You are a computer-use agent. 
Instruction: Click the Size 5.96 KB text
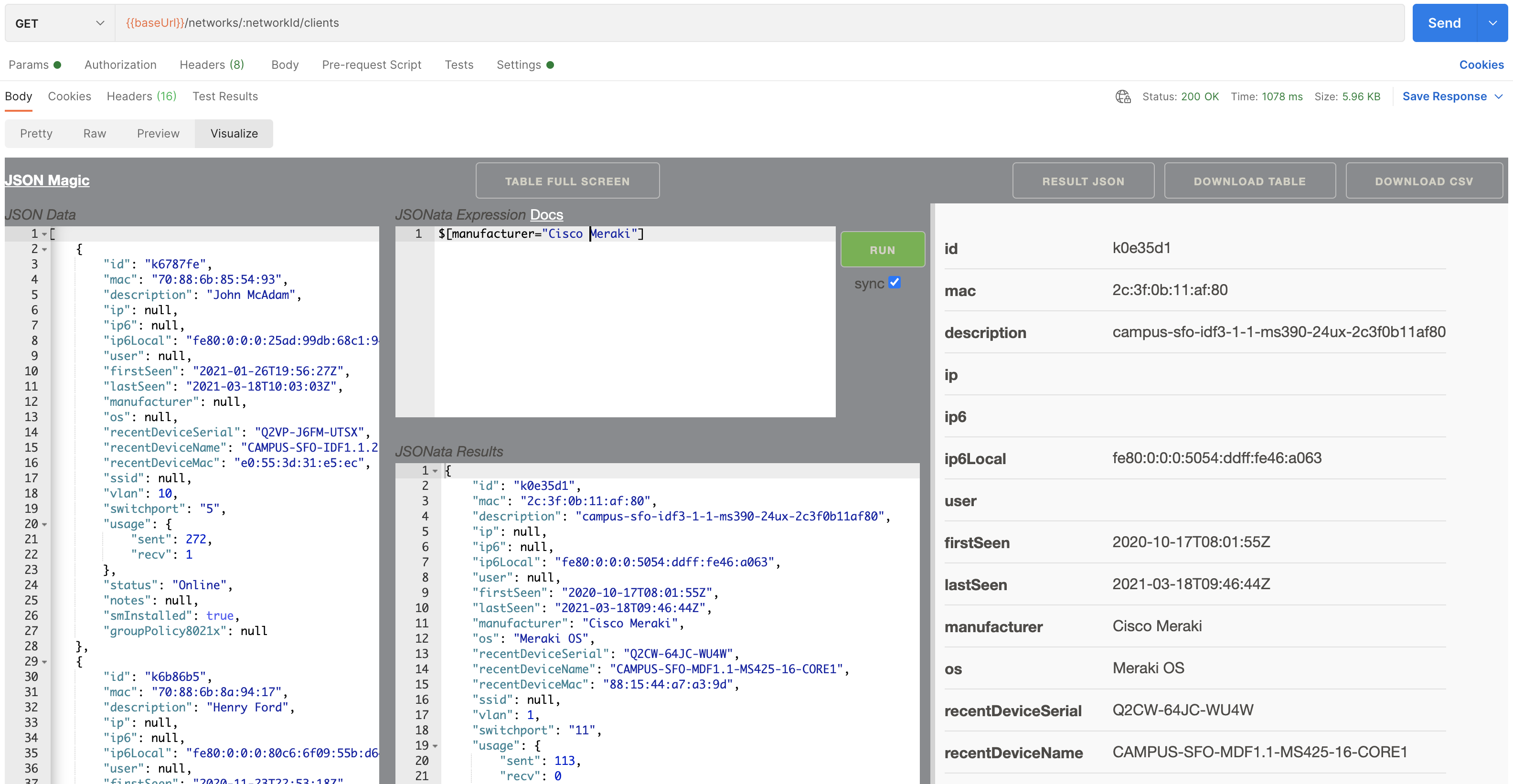click(x=1347, y=96)
